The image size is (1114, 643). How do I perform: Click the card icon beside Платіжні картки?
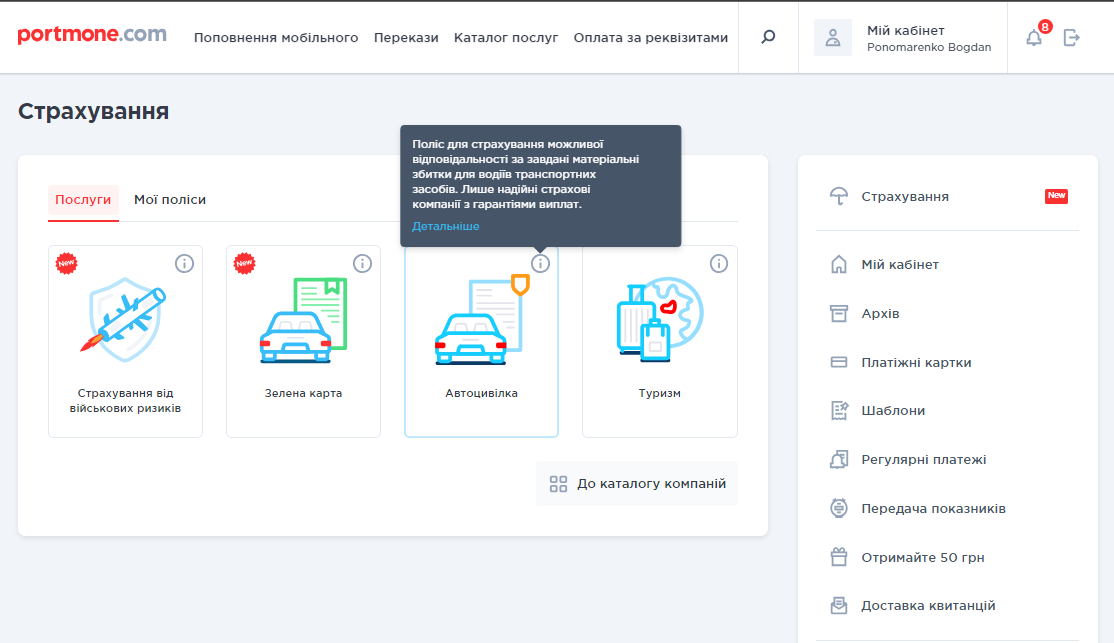tap(839, 362)
